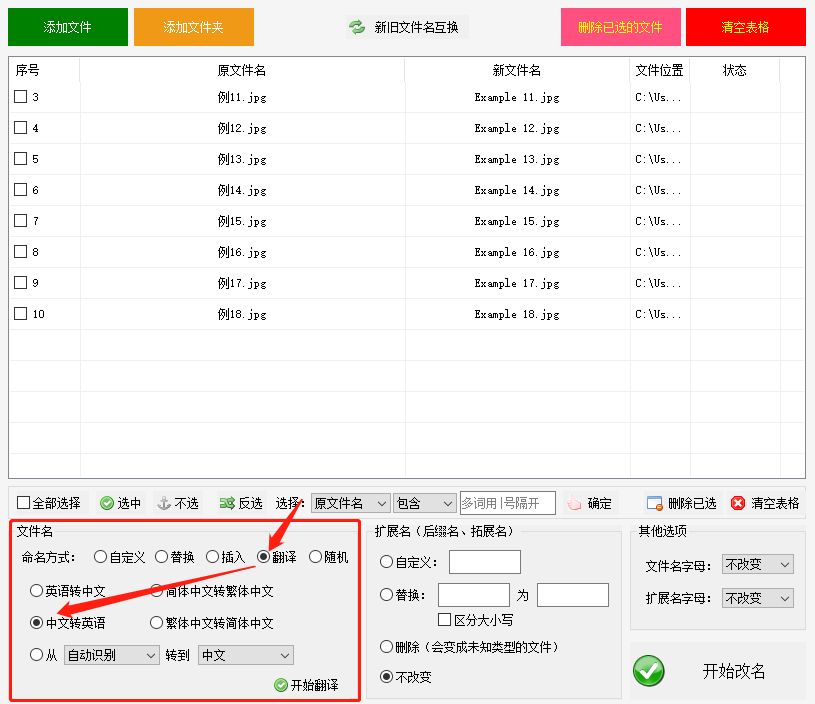Select the 替换 naming mode radio
This screenshot has width=815, height=704.
(162, 557)
